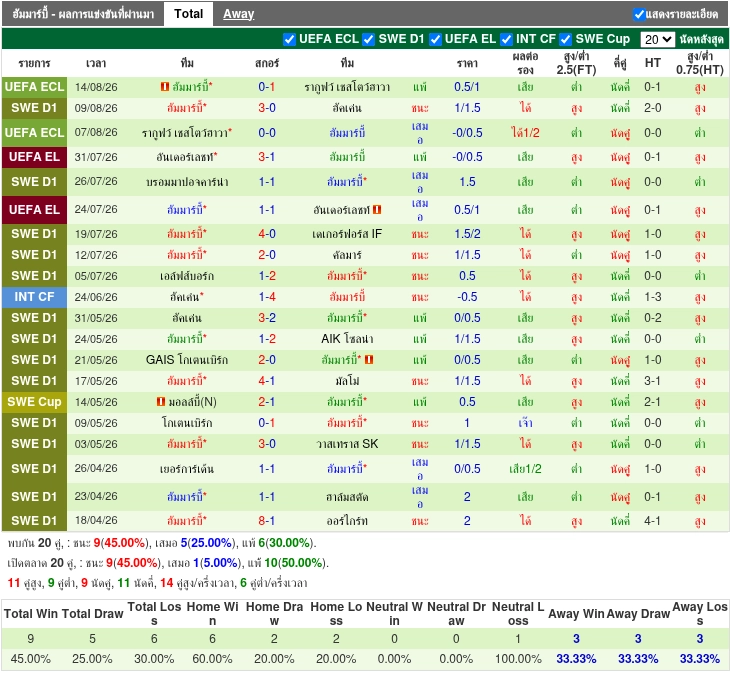The width and height of the screenshot is (730, 677).
Task: Open score 0-1 of 14/08/26 match
Action: coord(267,87)
